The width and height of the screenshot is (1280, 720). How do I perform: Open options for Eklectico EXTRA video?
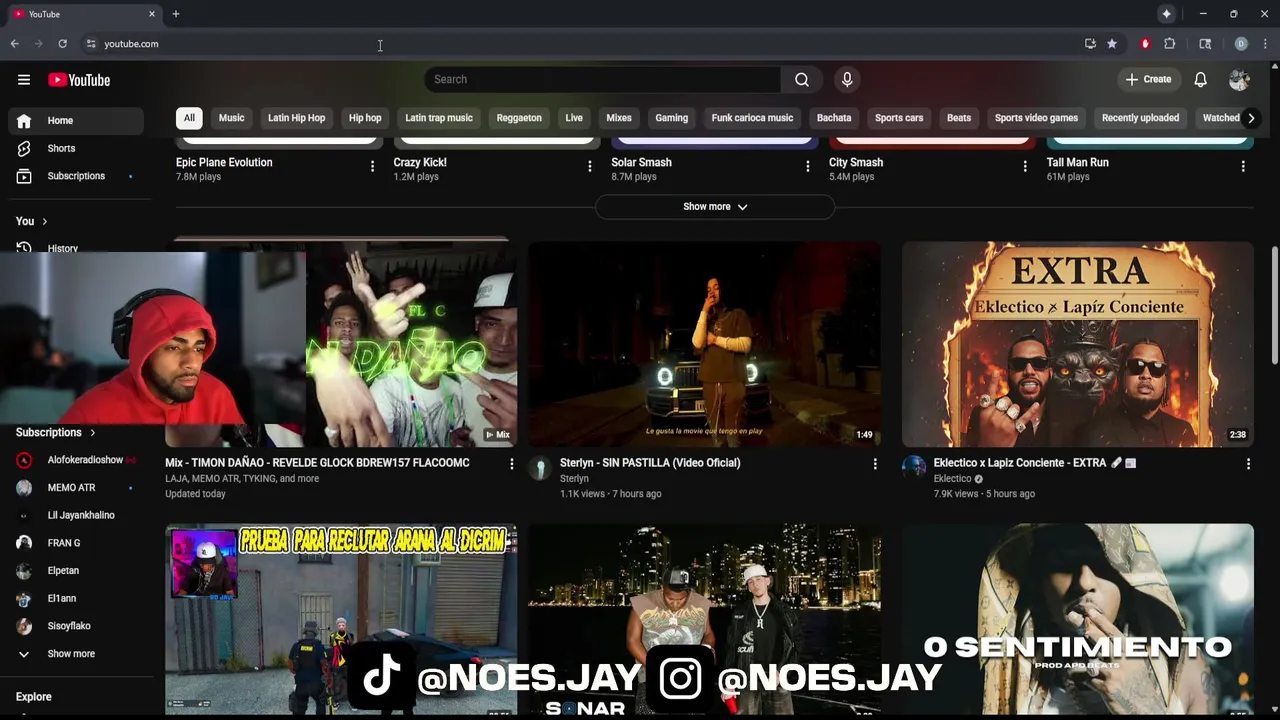pos(1248,464)
